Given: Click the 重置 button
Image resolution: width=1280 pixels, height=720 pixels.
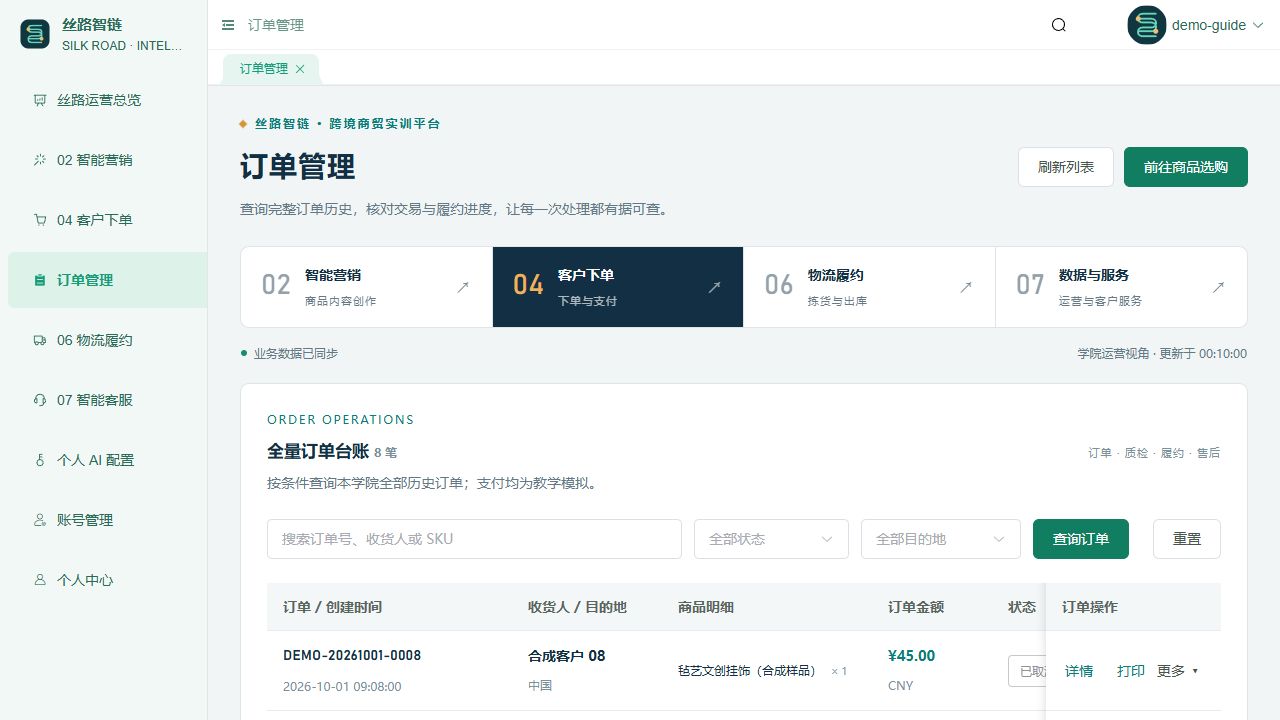Looking at the screenshot, I should tap(1187, 539).
